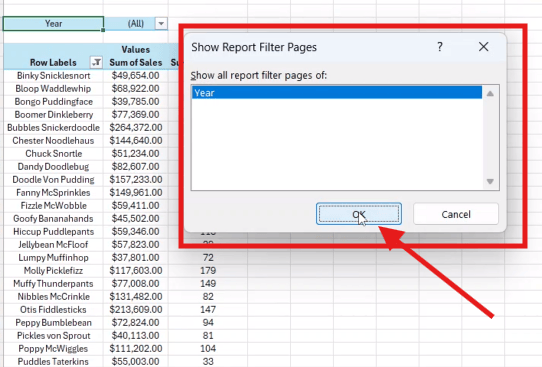Close the Show Report Filter Pages dialog
The height and width of the screenshot is (367, 542).
coord(484,47)
